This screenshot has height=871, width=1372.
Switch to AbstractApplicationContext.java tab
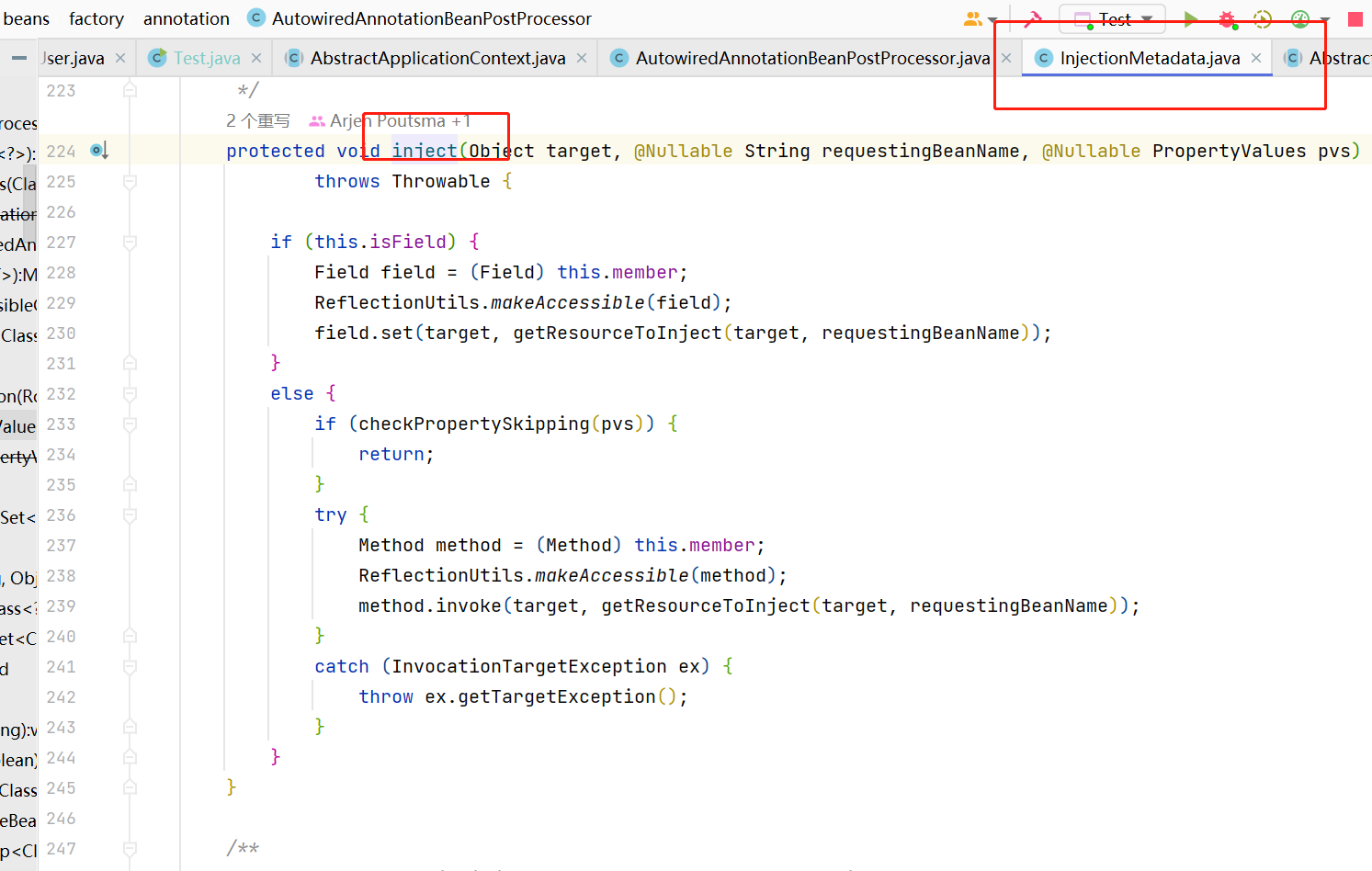tap(437, 58)
